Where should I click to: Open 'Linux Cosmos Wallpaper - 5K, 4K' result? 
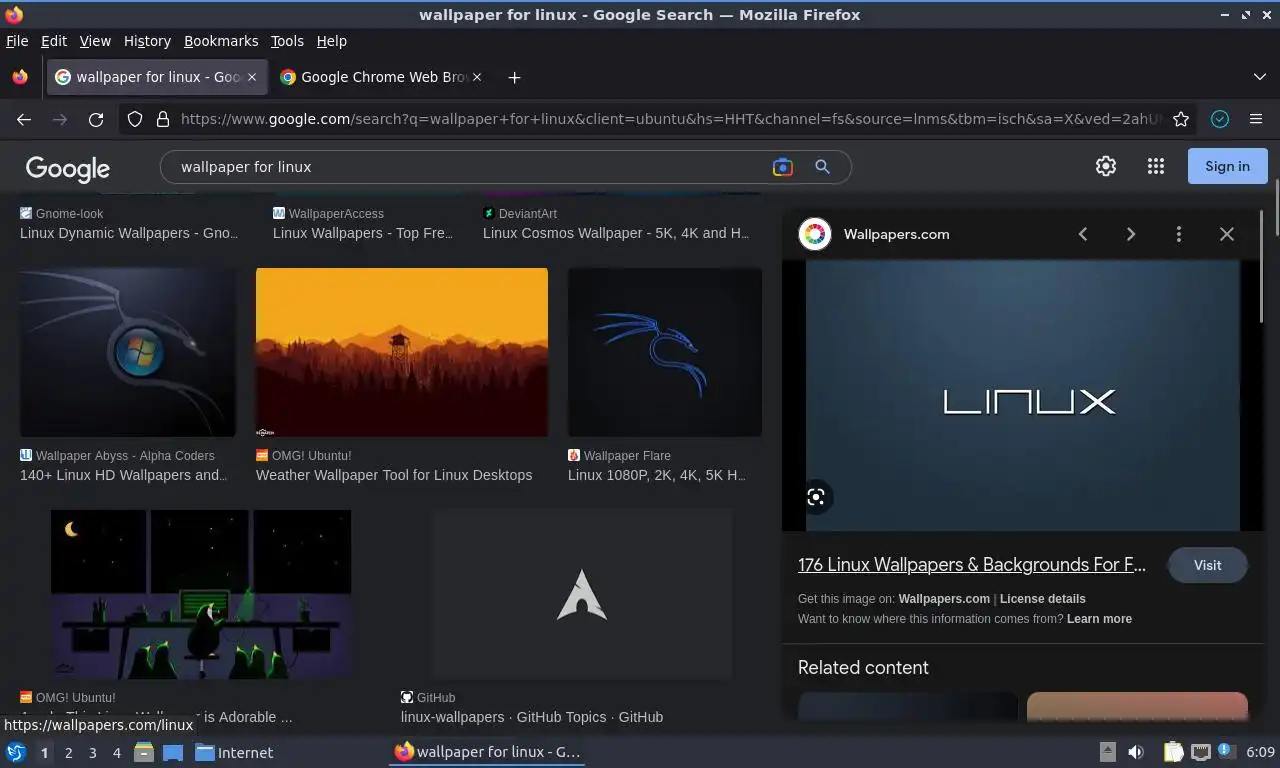(616, 233)
